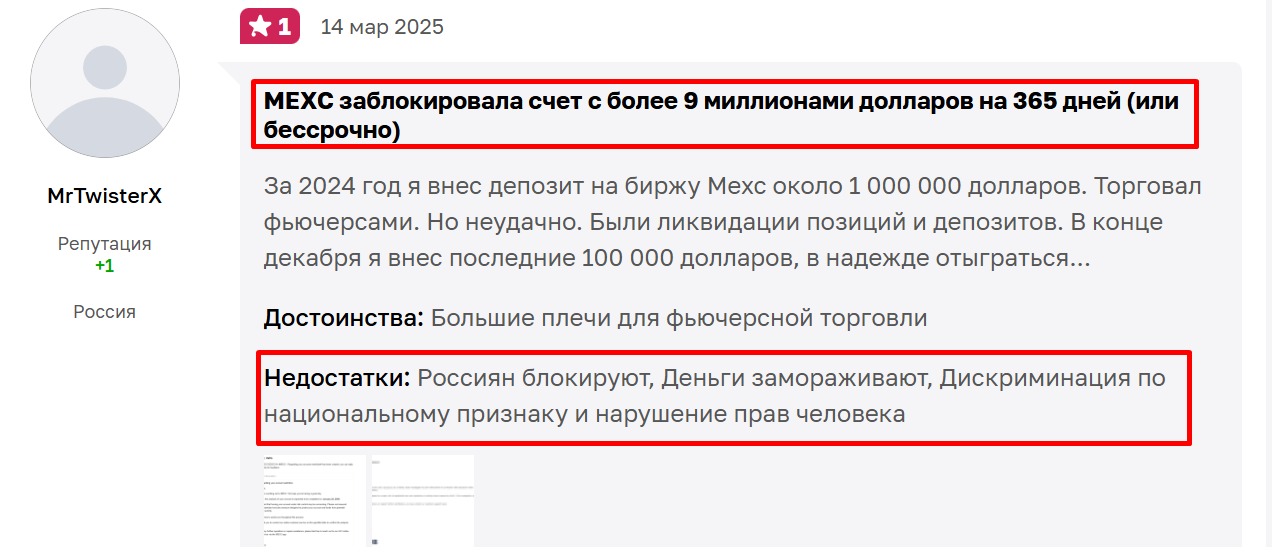Click the review text starting 'За 2024 год'

tap(733, 222)
